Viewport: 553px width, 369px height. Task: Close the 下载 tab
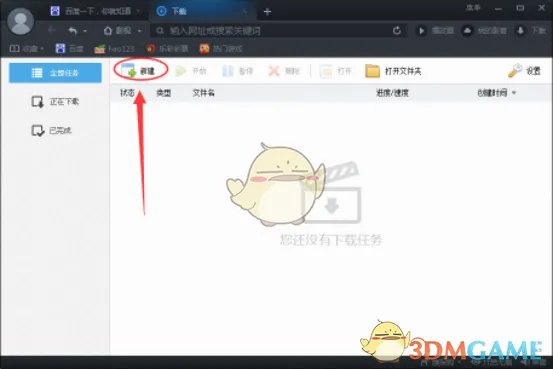coord(244,11)
